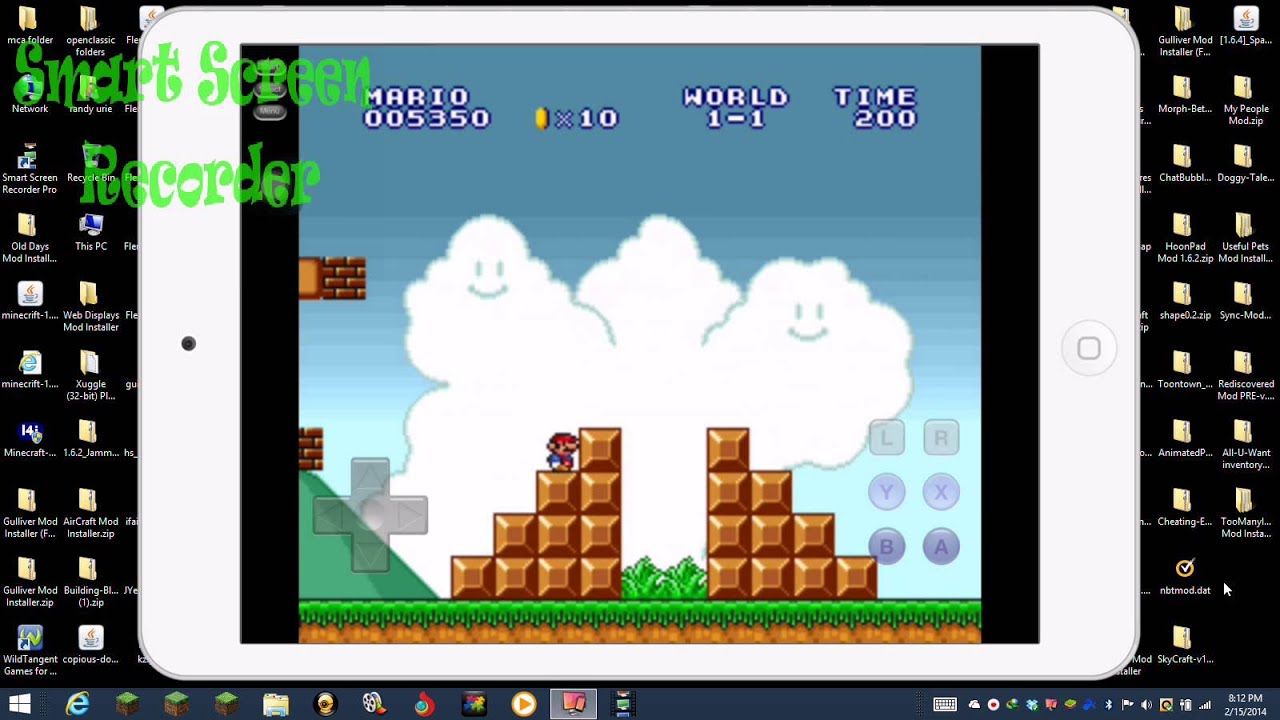This screenshot has width=1280, height=720.
Task: Click the film reel taskbar icon
Action: (x=374, y=704)
